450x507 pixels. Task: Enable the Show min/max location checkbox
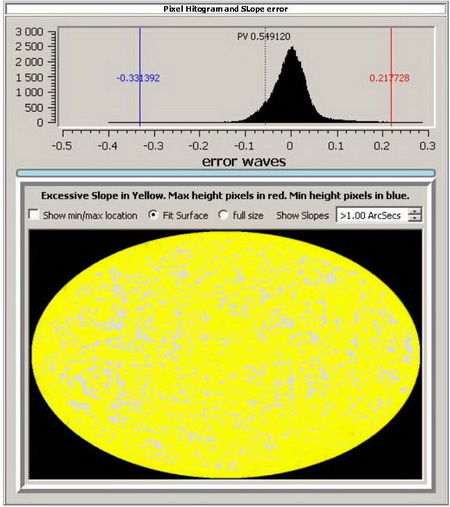(x=34, y=215)
